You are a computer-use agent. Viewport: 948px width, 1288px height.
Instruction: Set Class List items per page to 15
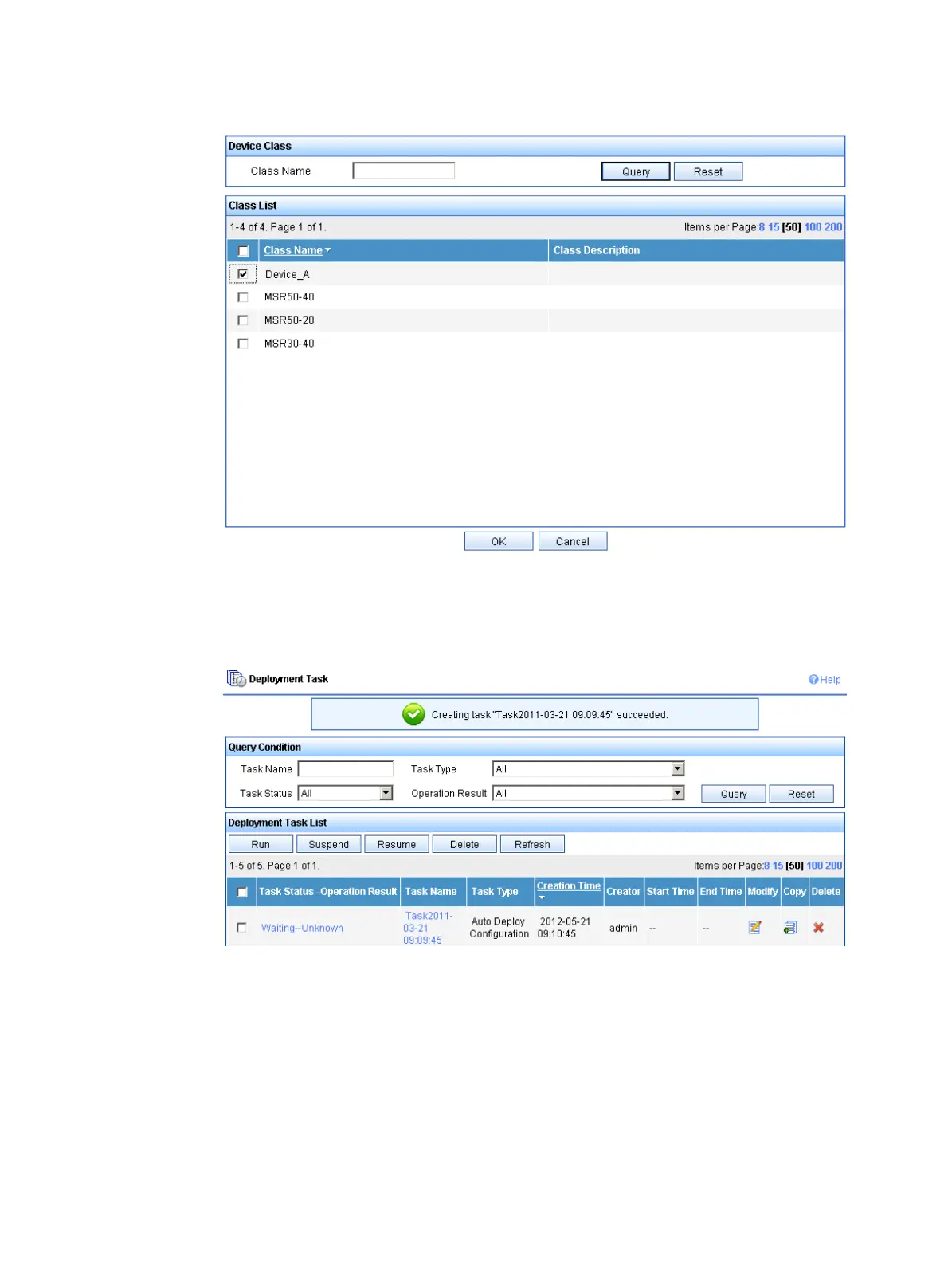pyautogui.click(x=774, y=227)
